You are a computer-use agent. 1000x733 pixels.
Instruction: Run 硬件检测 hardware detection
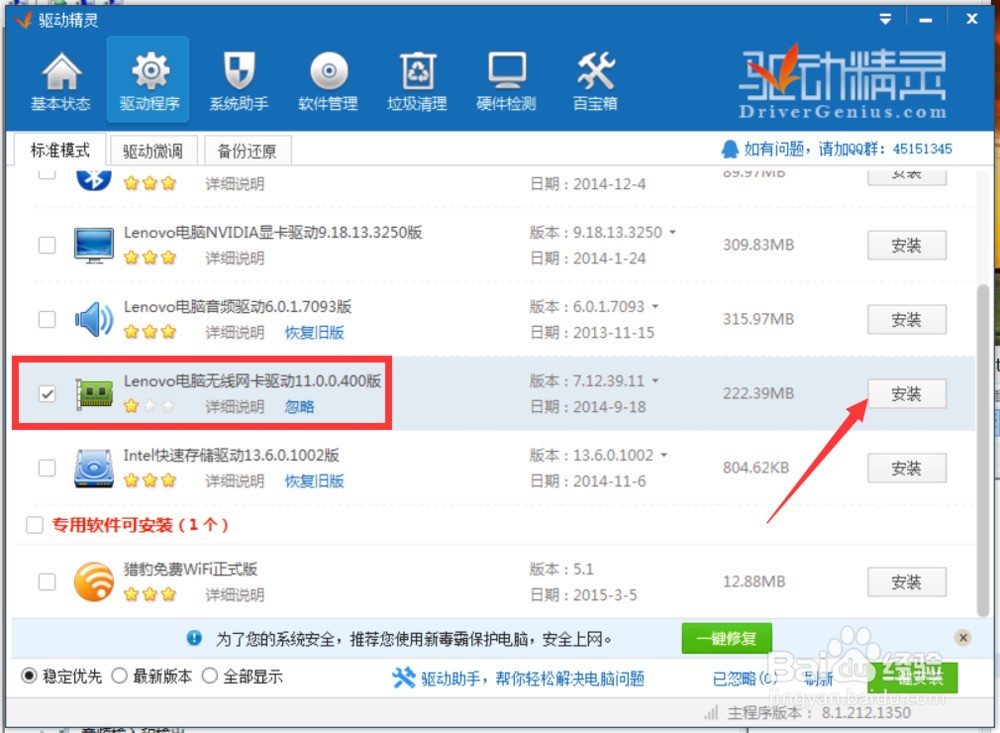click(x=505, y=80)
